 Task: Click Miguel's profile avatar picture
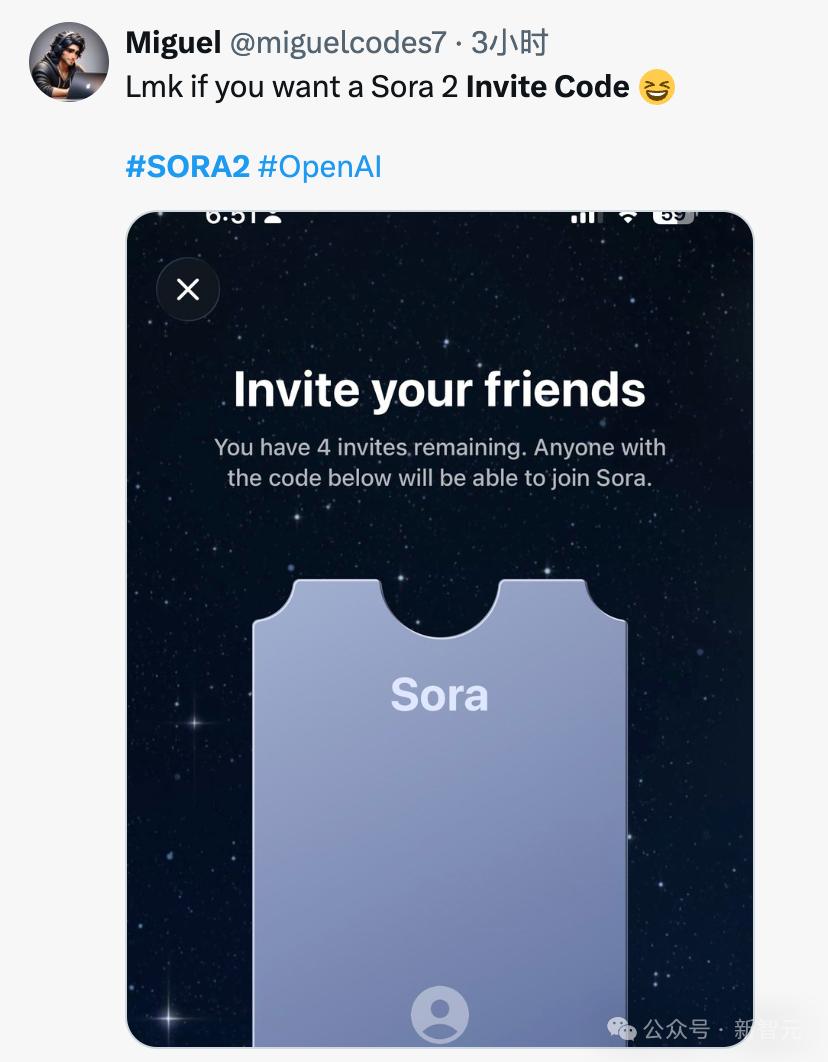point(68,61)
